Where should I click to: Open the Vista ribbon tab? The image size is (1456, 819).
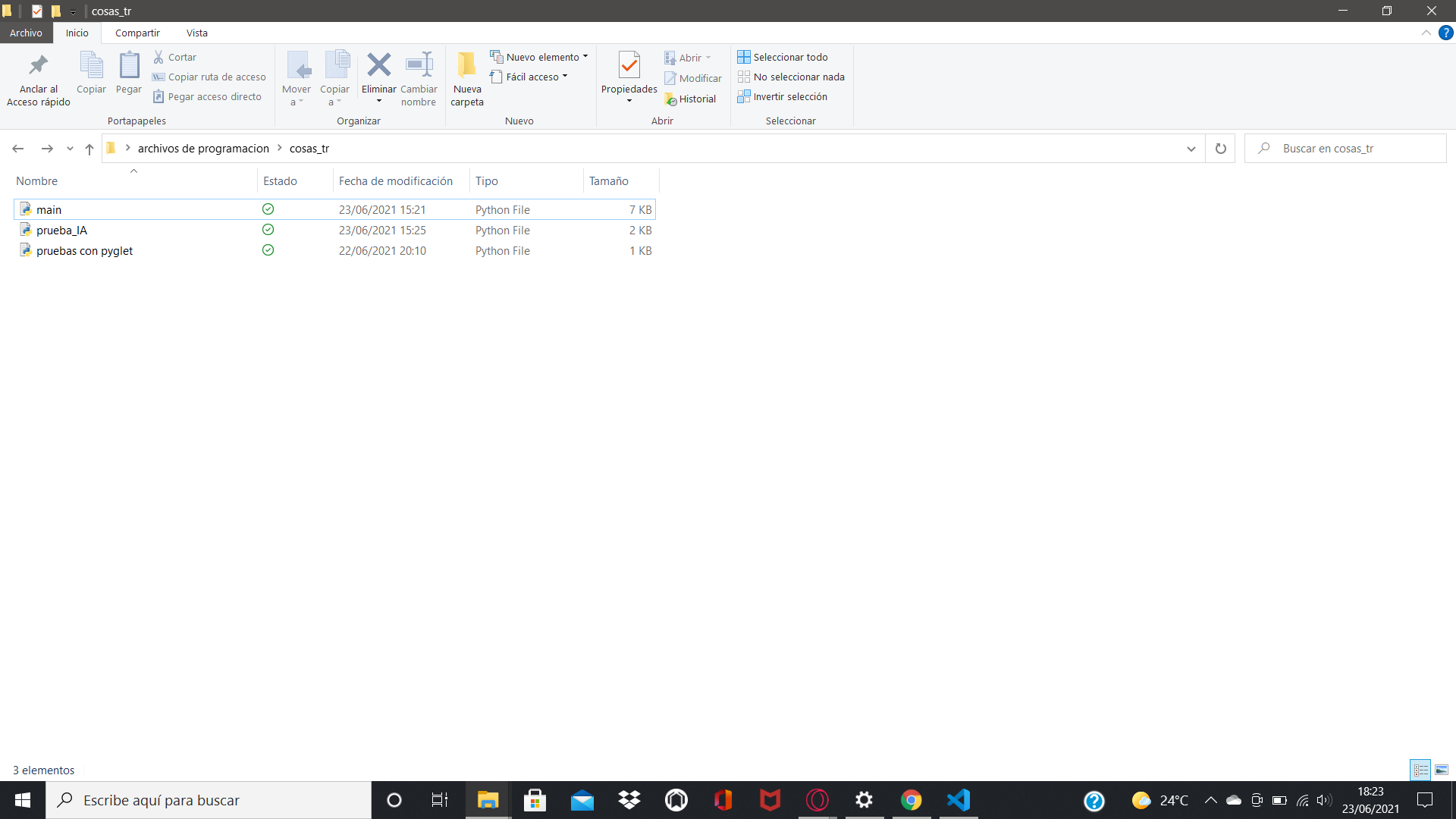click(196, 33)
